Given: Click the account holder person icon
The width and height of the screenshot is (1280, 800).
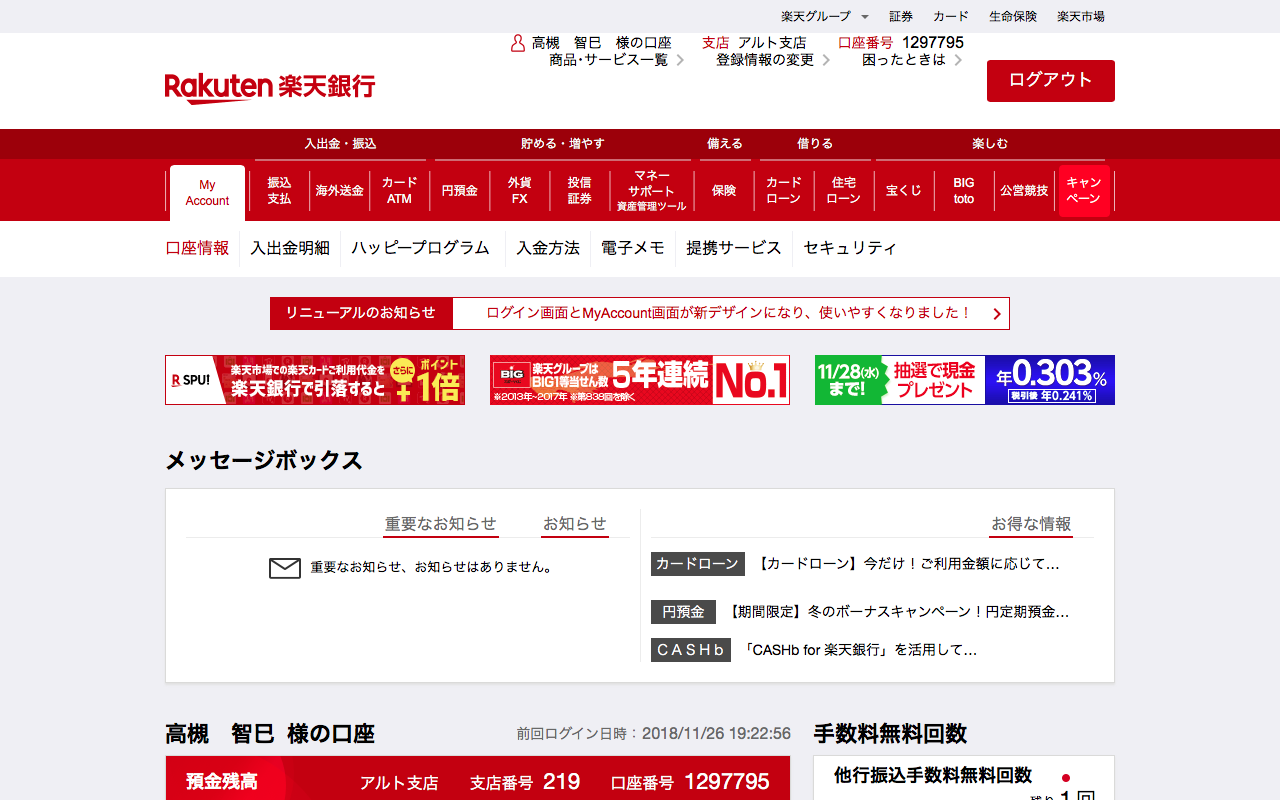Looking at the screenshot, I should pos(518,43).
